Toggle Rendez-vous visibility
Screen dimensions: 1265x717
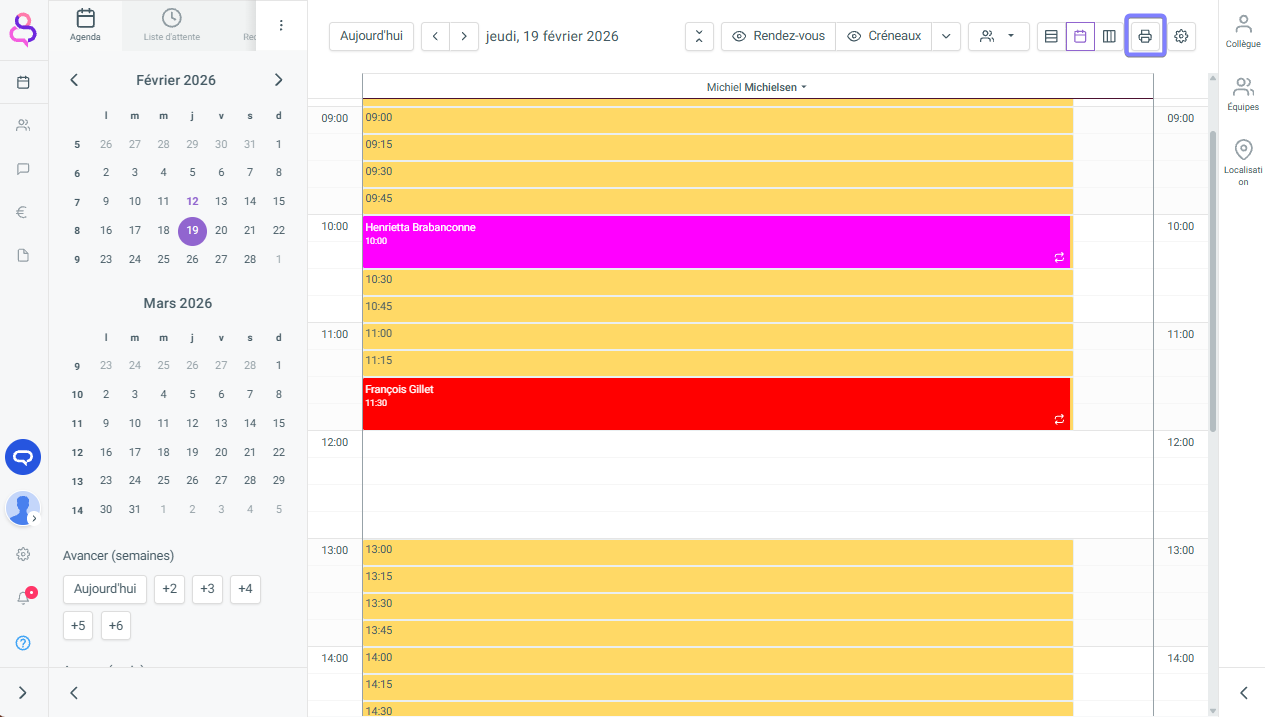(778, 37)
